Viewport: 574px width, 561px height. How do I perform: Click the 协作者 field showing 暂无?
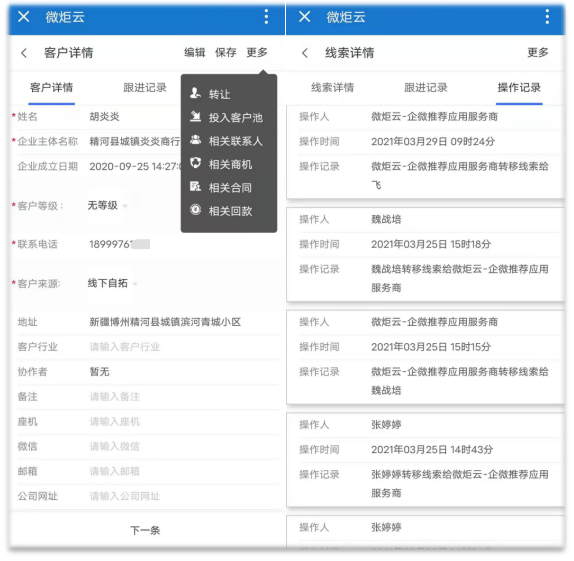100,372
